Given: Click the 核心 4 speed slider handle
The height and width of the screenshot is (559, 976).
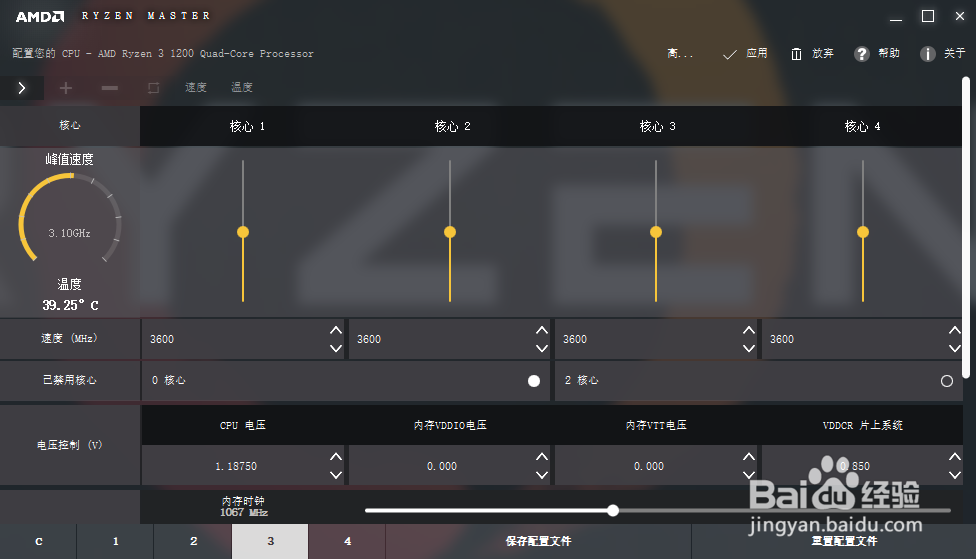Looking at the screenshot, I should [x=863, y=232].
